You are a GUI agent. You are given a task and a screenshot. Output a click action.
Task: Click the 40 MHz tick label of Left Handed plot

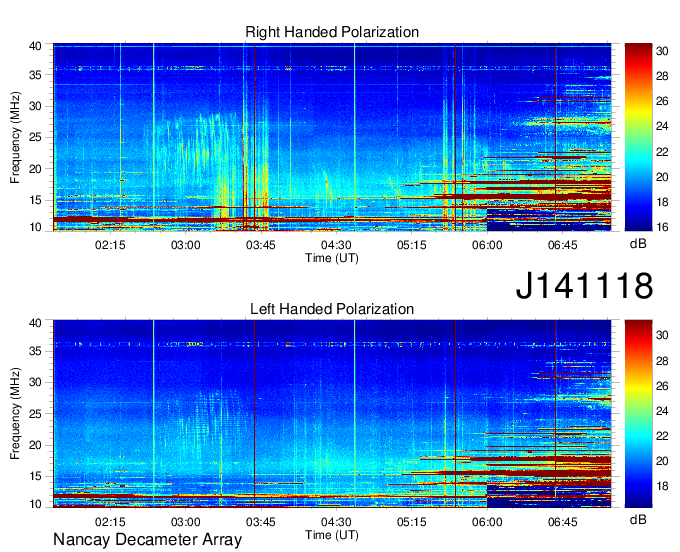35,323
